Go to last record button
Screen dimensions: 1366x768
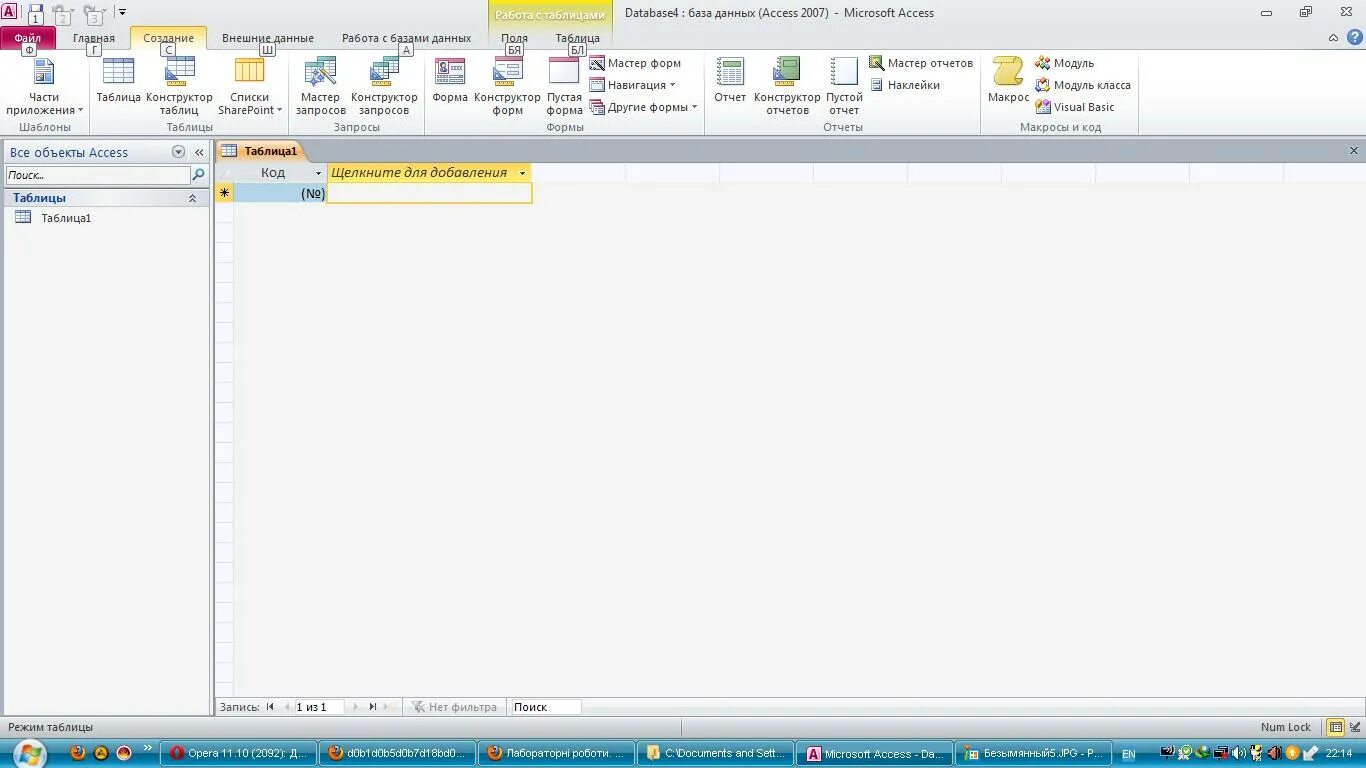[372, 707]
